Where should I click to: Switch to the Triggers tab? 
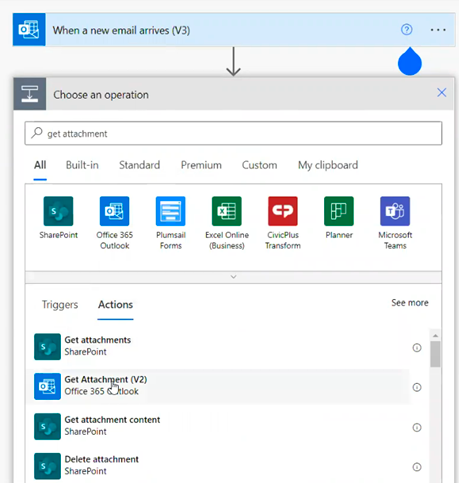point(60,304)
